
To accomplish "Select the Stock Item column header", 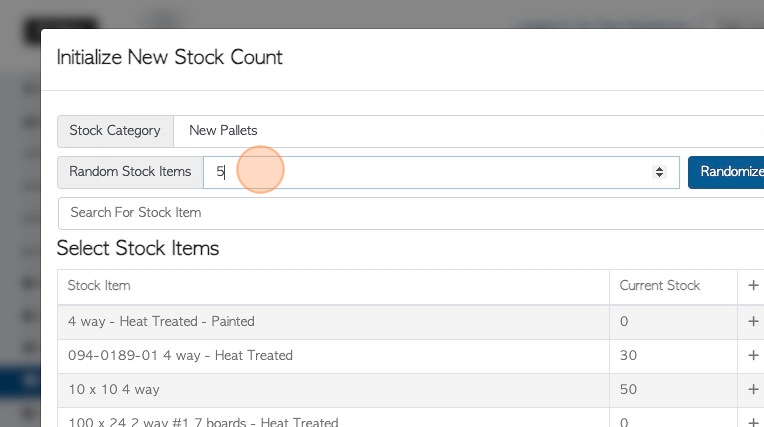I will coord(99,286).
